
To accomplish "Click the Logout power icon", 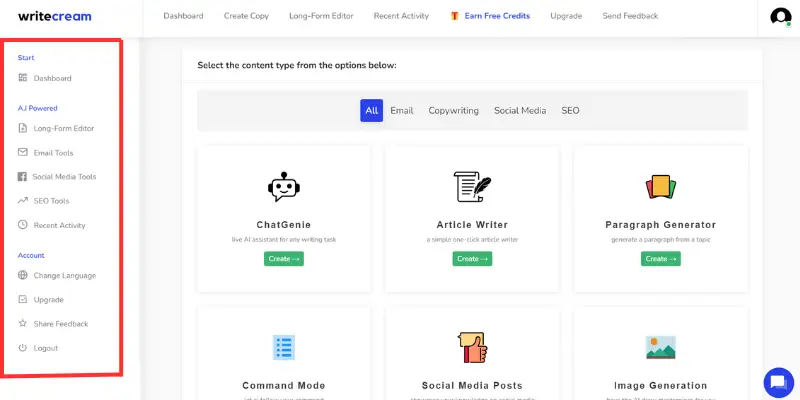I will (22, 347).
